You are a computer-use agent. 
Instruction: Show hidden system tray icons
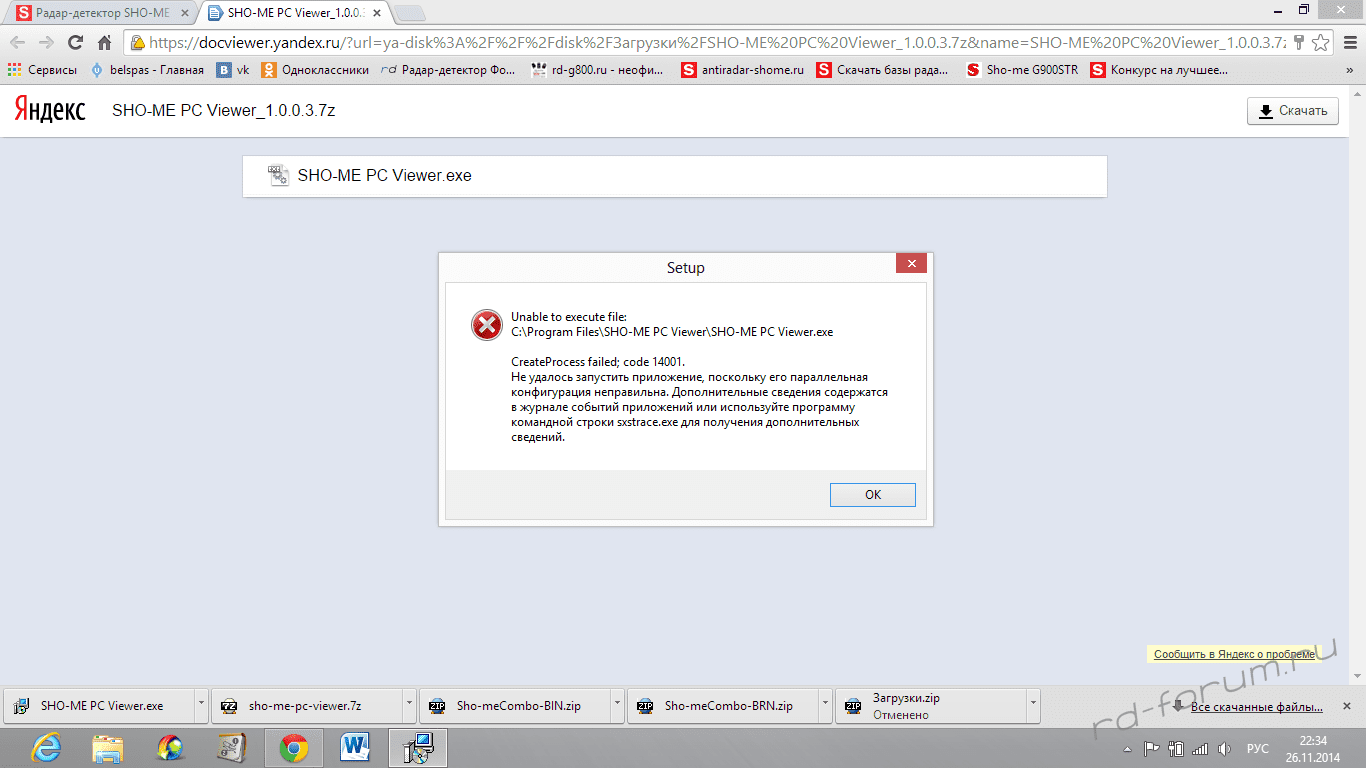click(1128, 749)
